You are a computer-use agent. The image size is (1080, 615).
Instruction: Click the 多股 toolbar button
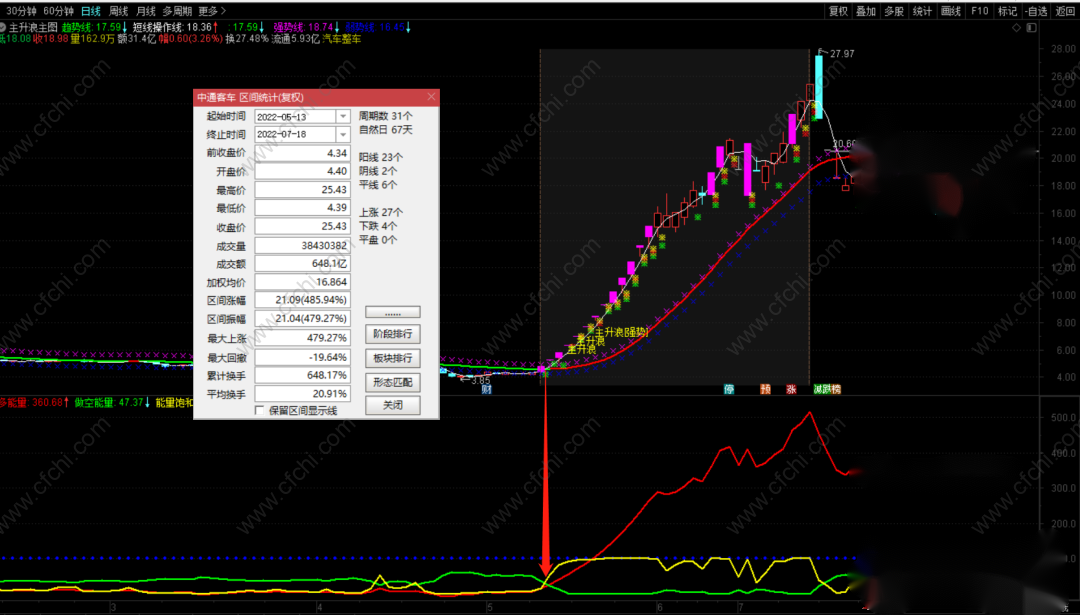coord(894,11)
